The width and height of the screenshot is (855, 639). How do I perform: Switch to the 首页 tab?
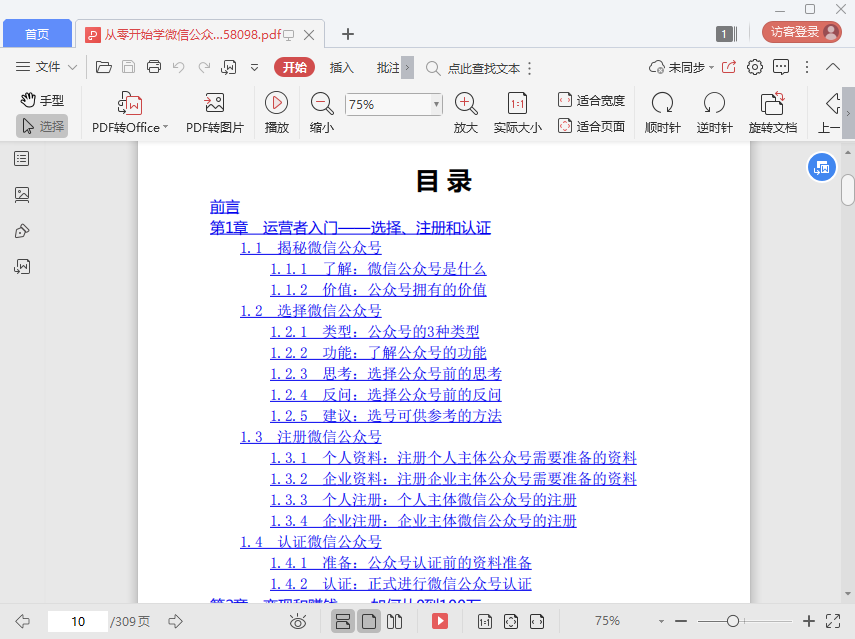(x=37, y=34)
